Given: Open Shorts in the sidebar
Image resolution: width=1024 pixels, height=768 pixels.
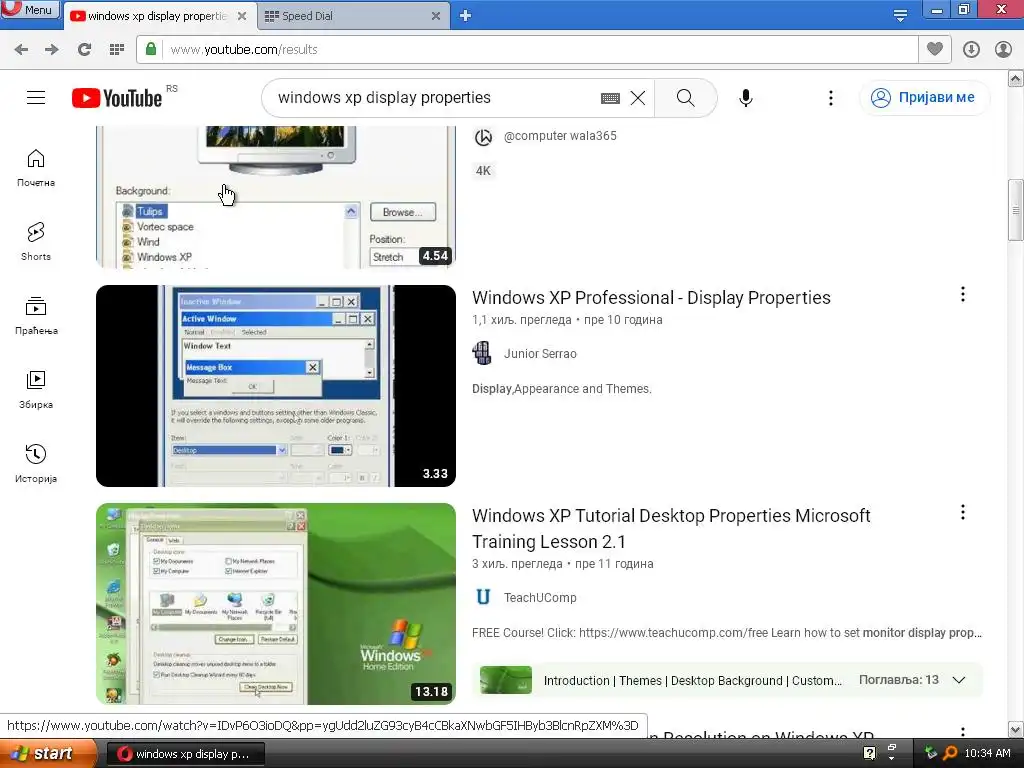Looking at the screenshot, I should coord(36,241).
